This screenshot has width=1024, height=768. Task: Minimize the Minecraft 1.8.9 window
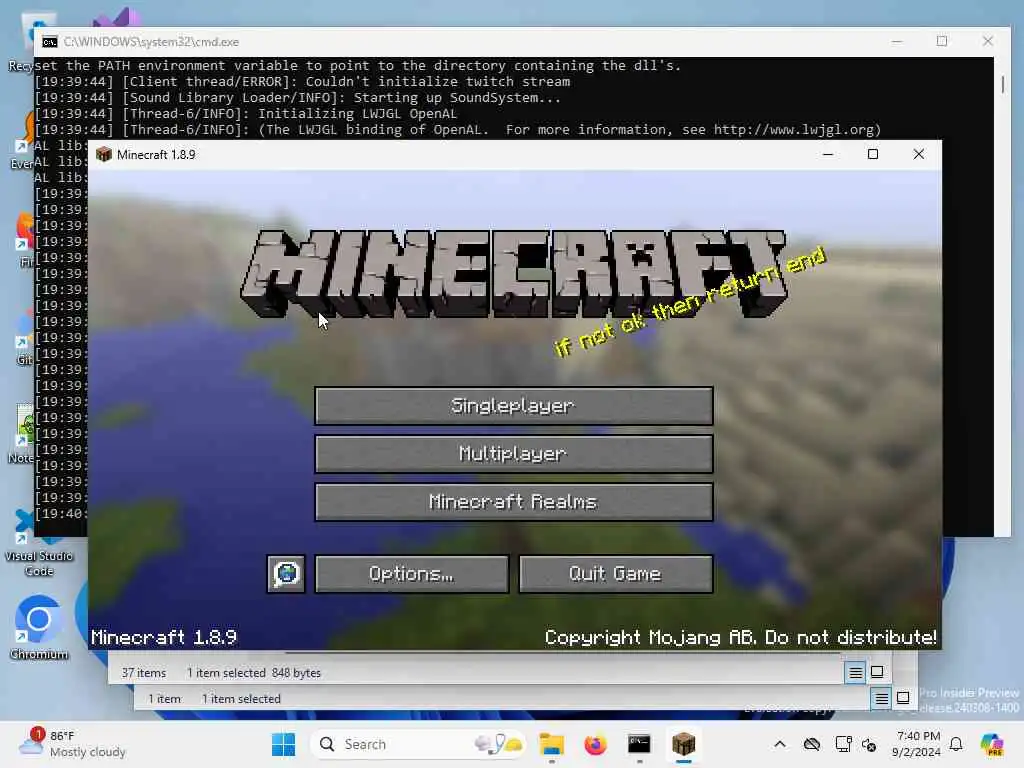[x=828, y=154]
